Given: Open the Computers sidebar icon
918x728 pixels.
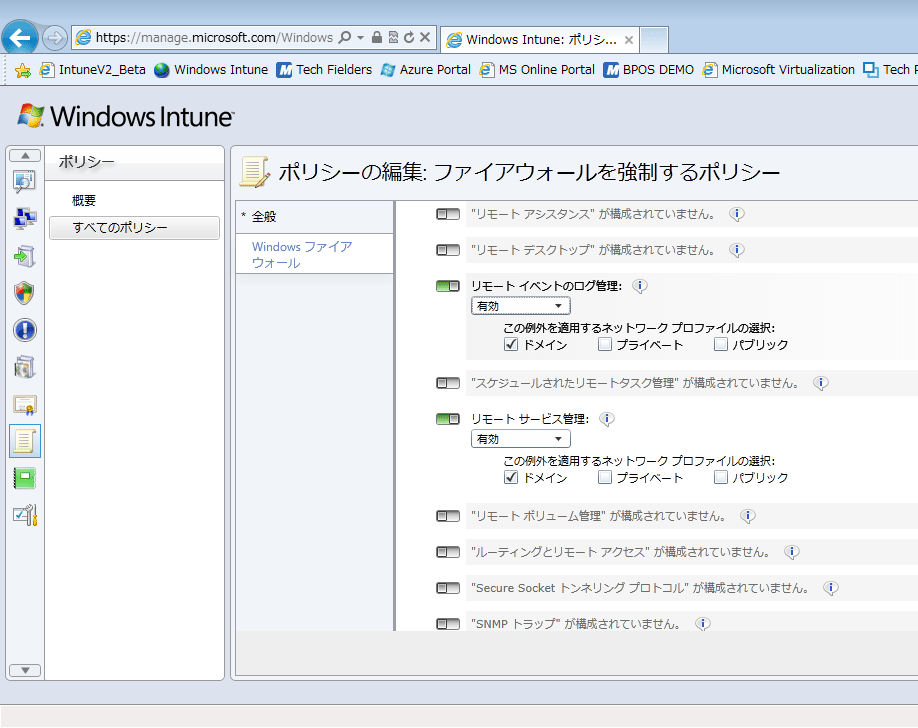Looking at the screenshot, I should coord(25,219).
